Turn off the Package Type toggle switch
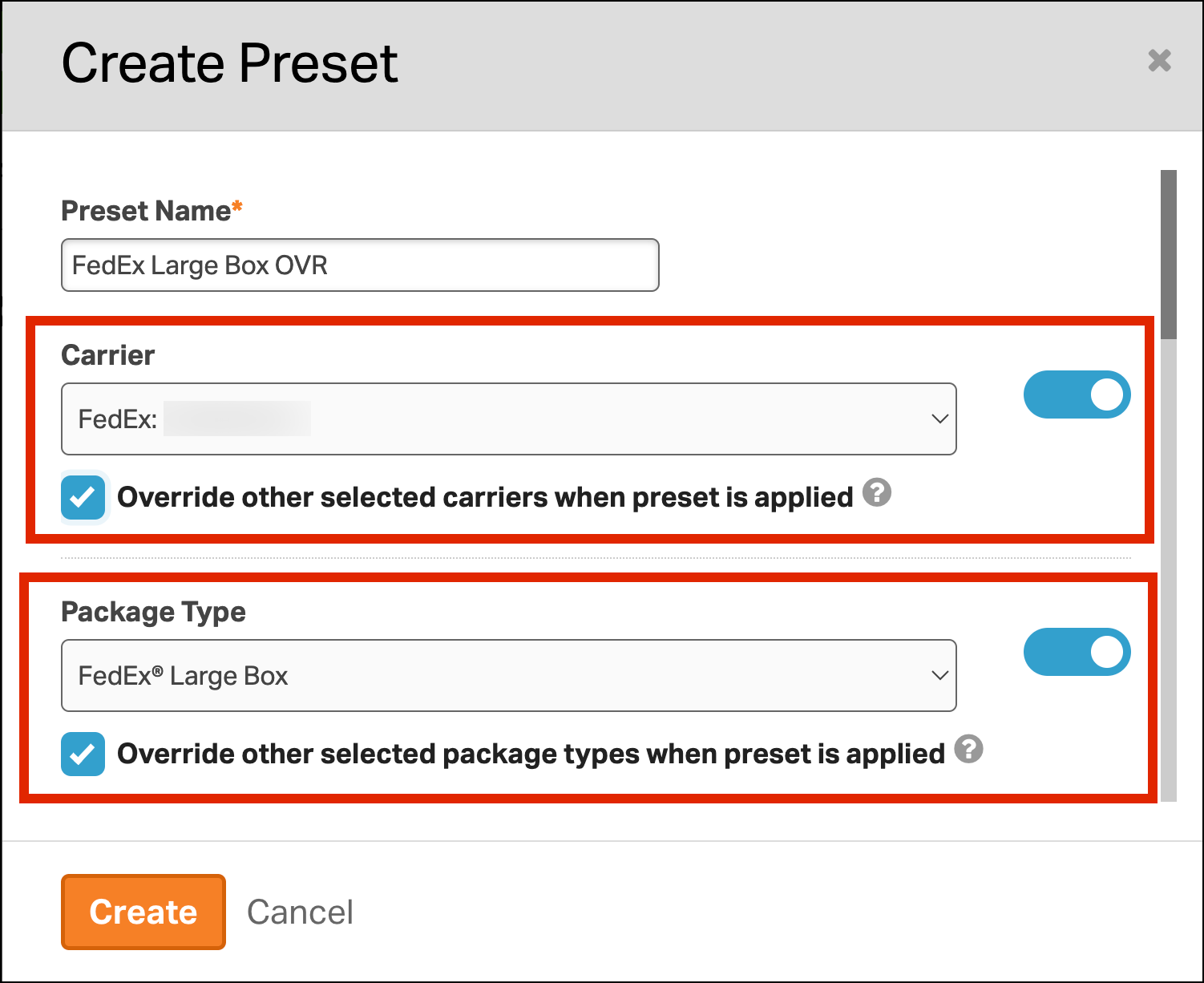Viewport: 1204px width, 983px height. point(1077,652)
